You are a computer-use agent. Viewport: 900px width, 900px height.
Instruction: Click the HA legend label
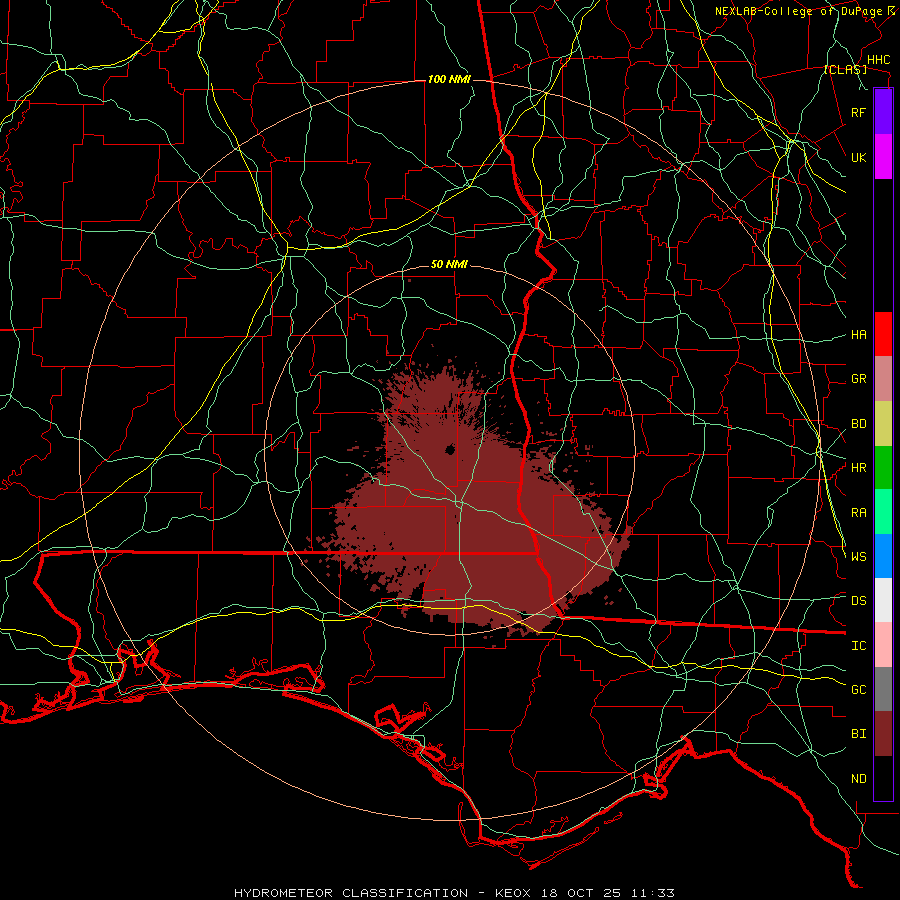(859, 335)
